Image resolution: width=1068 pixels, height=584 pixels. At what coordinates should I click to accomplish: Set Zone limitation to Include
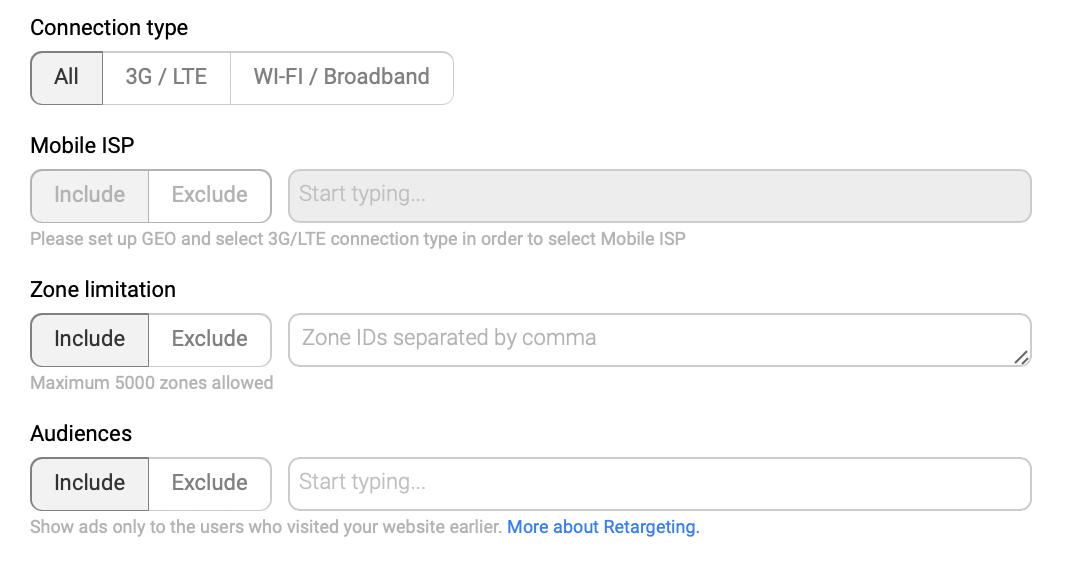point(90,339)
